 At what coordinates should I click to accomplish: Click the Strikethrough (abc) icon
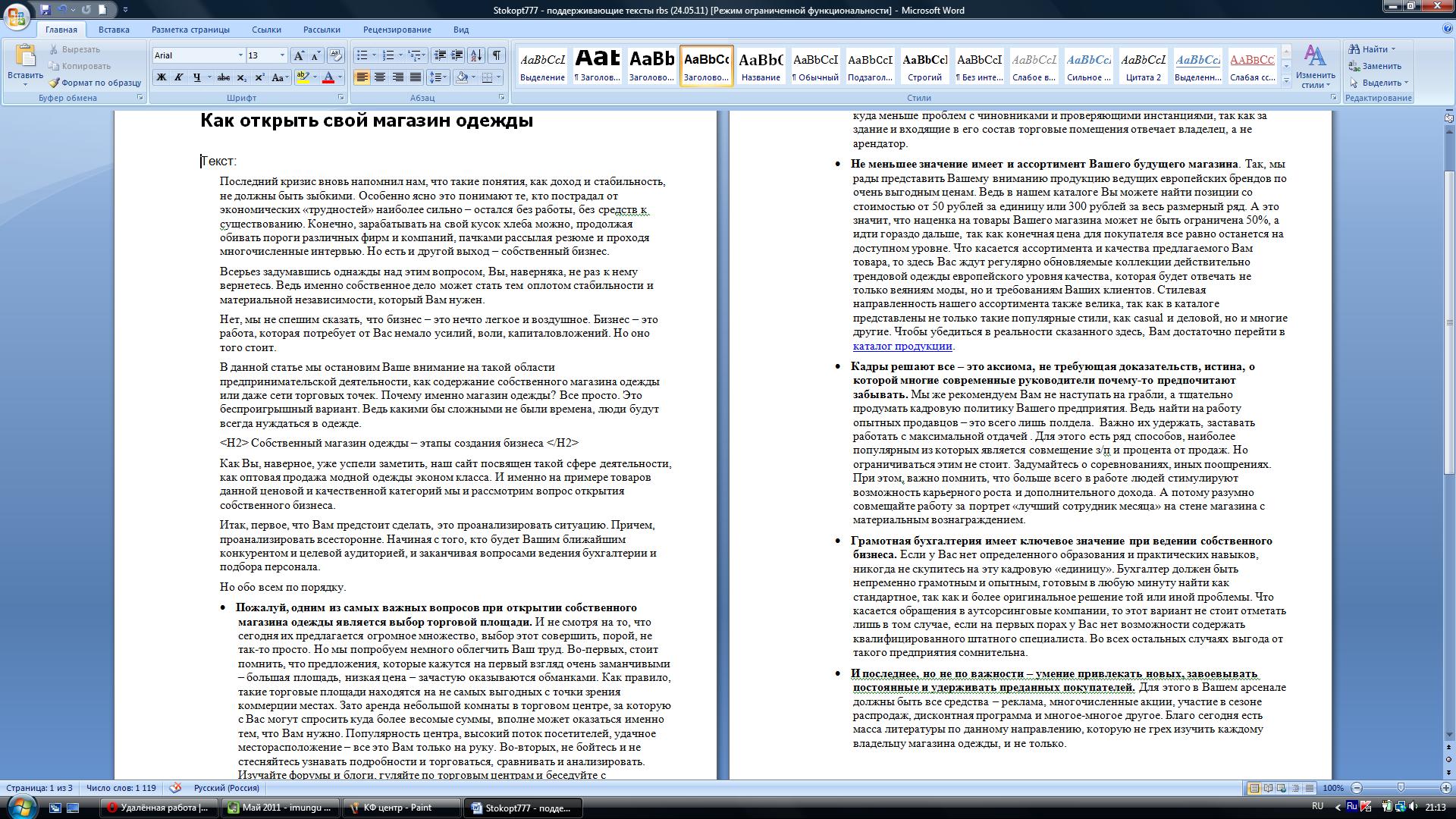coord(223,77)
